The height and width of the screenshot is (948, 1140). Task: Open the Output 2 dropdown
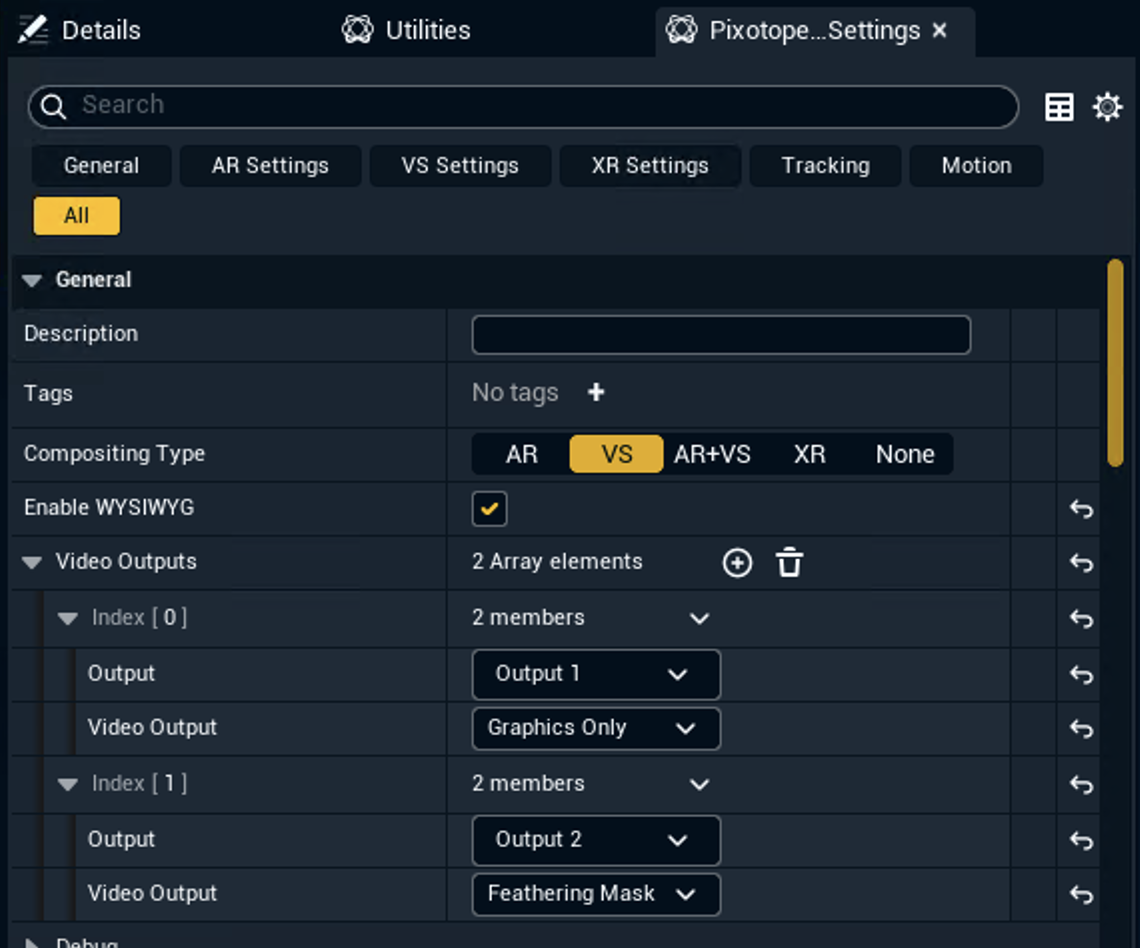[596, 840]
